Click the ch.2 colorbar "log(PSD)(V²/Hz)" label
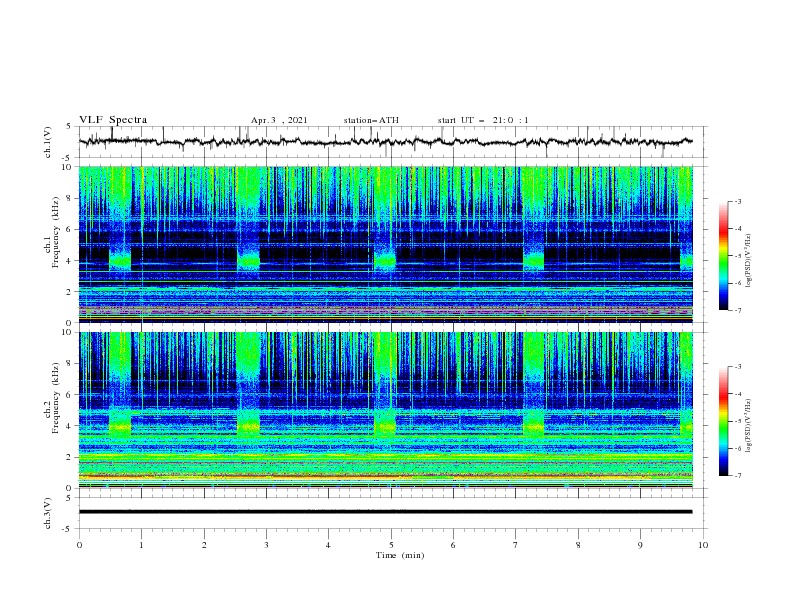 coord(749,425)
